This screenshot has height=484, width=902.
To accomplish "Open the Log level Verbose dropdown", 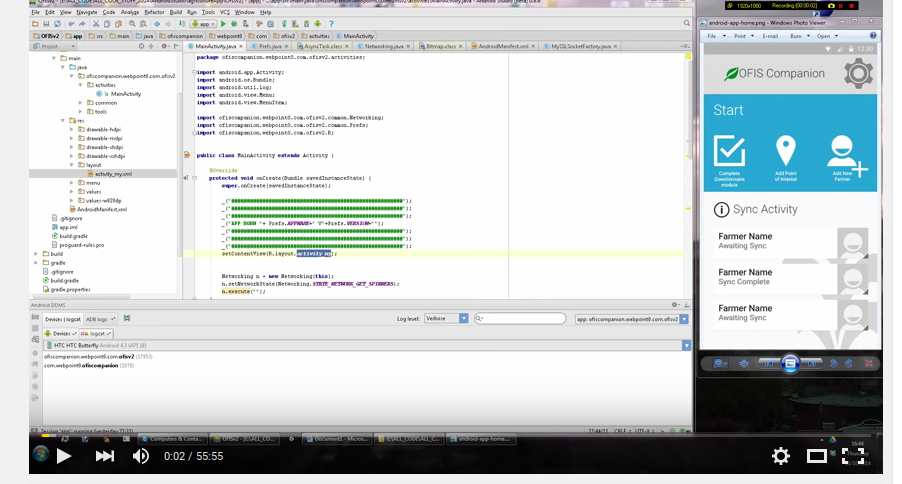I will (x=448, y=319).
